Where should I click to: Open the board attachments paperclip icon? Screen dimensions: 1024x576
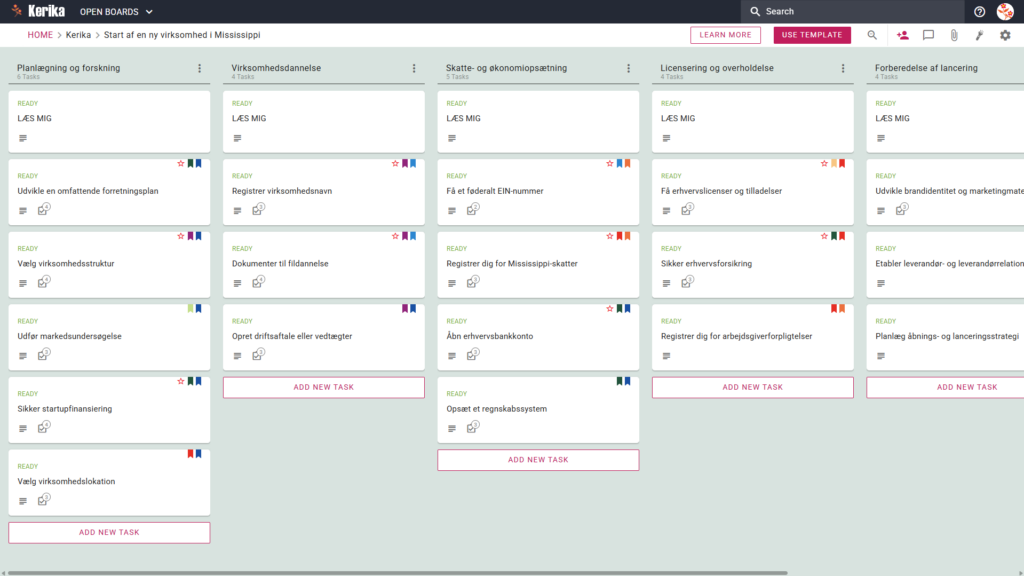[x=954, y=35]
